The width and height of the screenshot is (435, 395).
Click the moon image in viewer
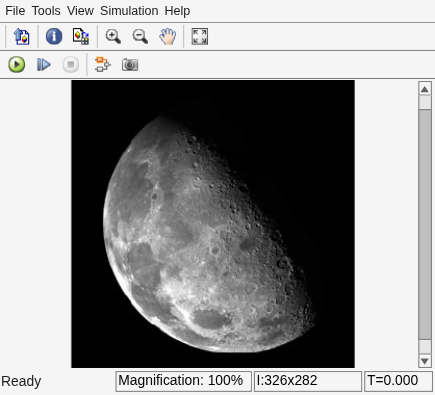pyautogui.click(x=213, y=224)
